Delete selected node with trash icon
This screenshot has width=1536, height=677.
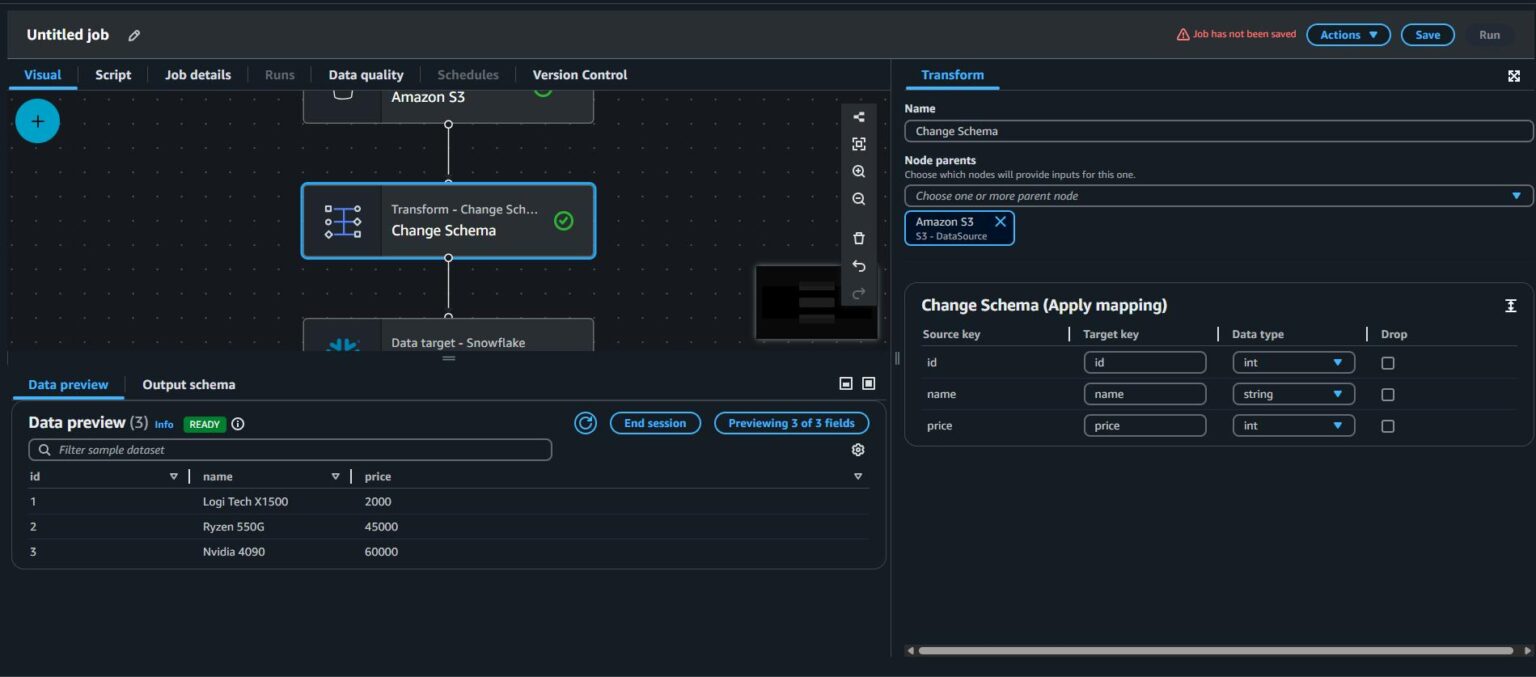pyautogui.click(x=858, y=238)
